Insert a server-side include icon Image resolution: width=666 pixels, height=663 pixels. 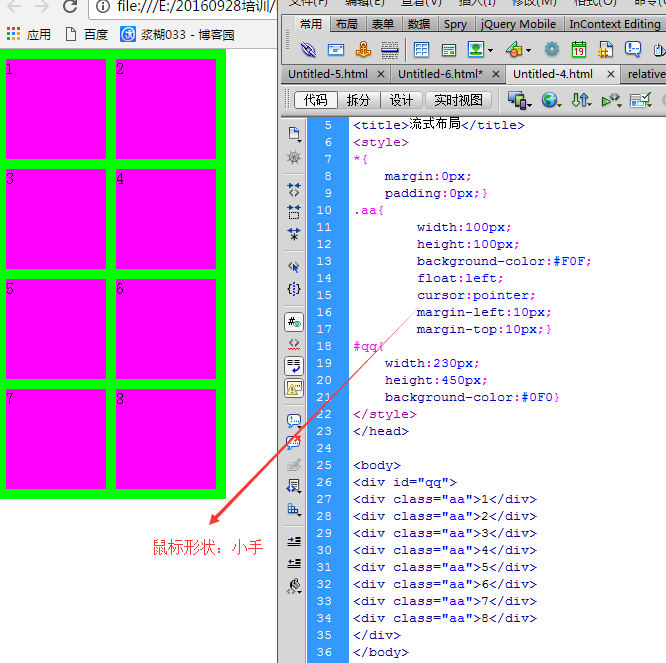[x=606, y=50]
